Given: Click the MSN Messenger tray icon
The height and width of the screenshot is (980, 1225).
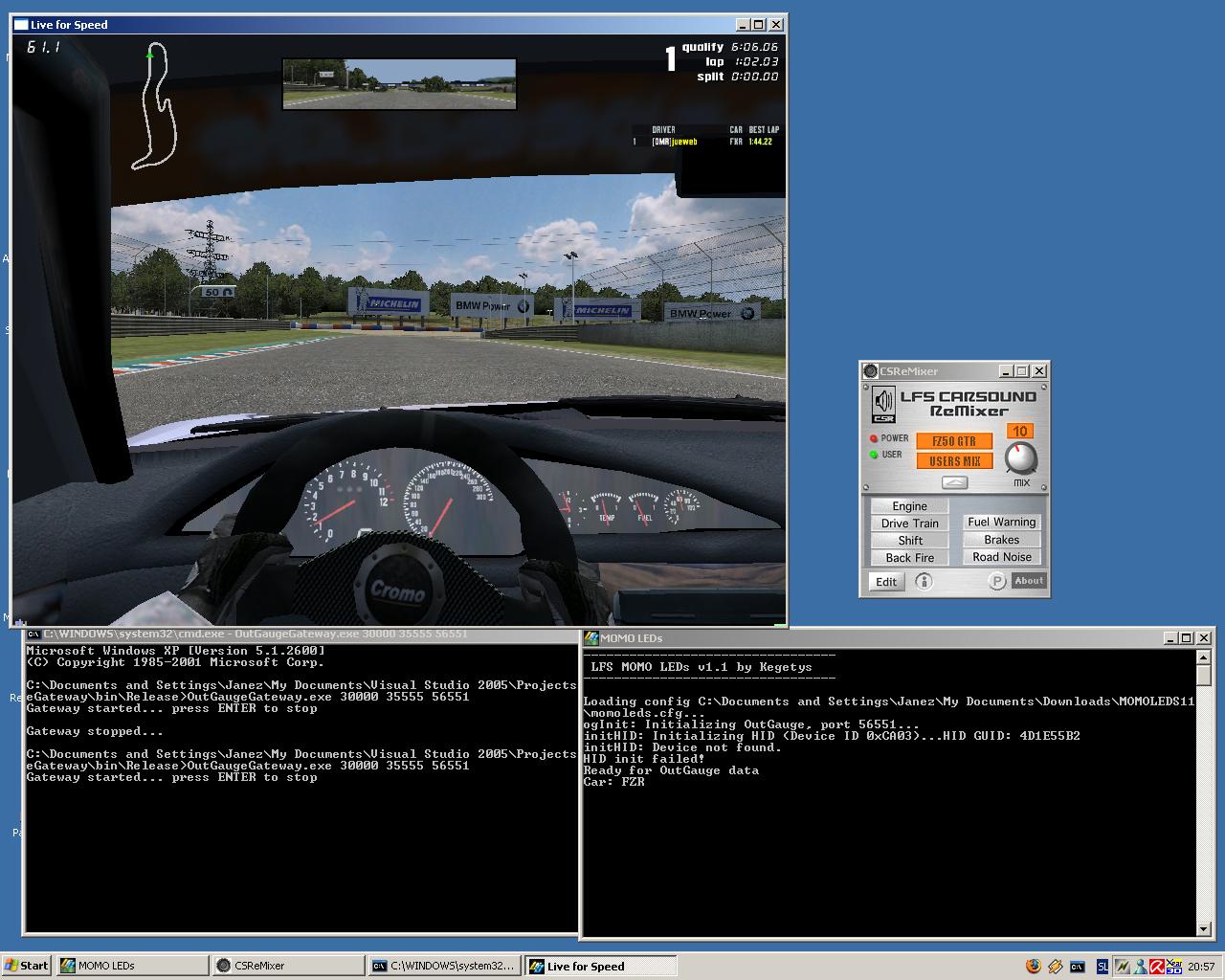Looking at the screenshot, I should (x=1139, y=966).
